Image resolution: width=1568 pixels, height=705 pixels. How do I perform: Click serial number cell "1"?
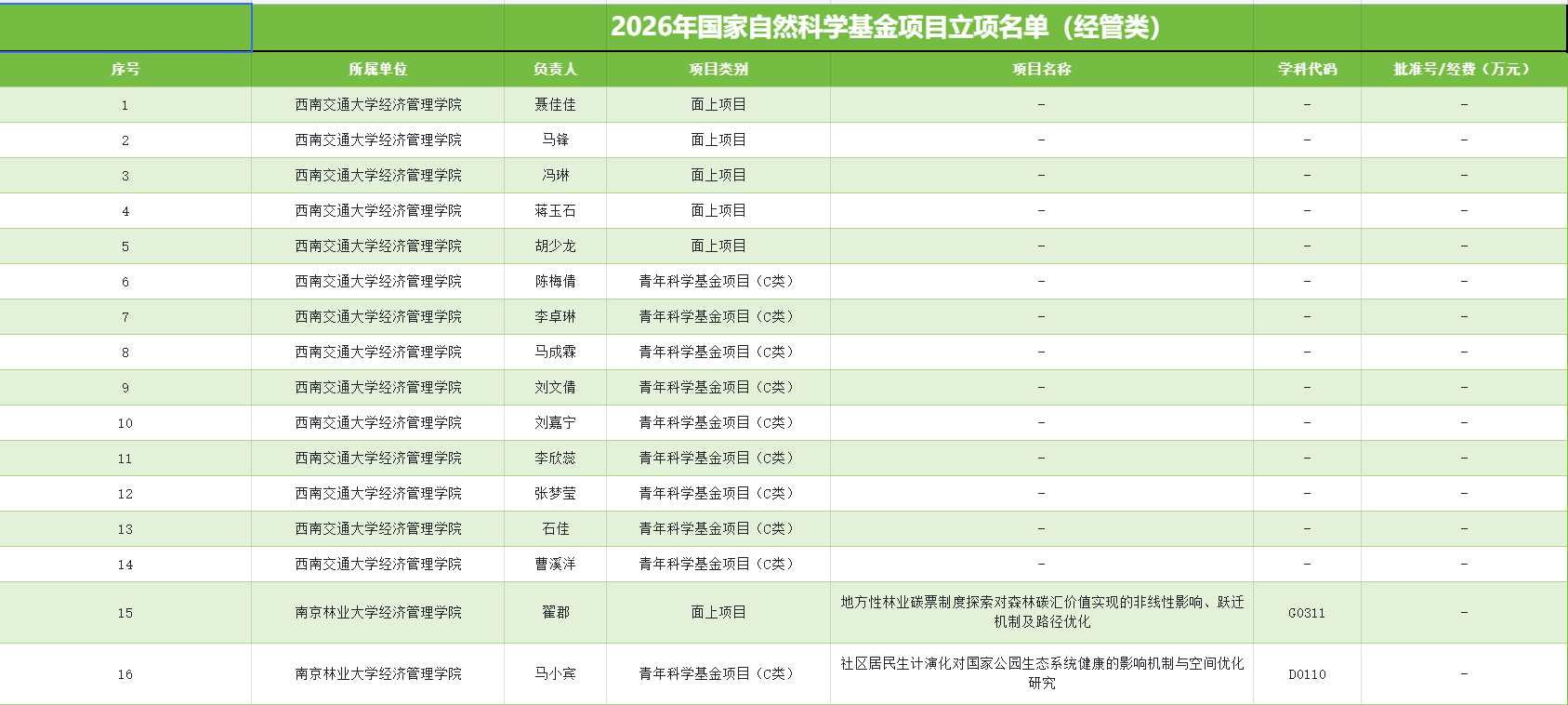click(125, 105)
